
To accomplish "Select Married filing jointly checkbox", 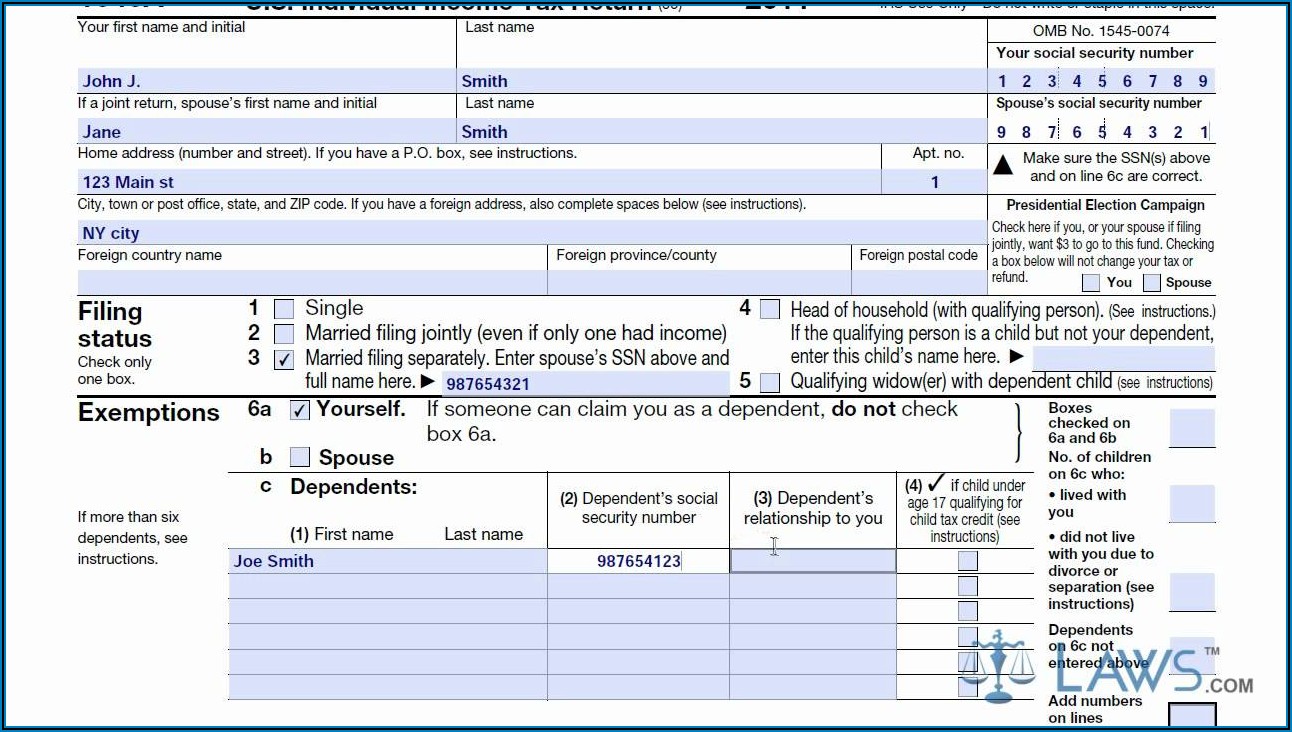I will coord(284,334).
